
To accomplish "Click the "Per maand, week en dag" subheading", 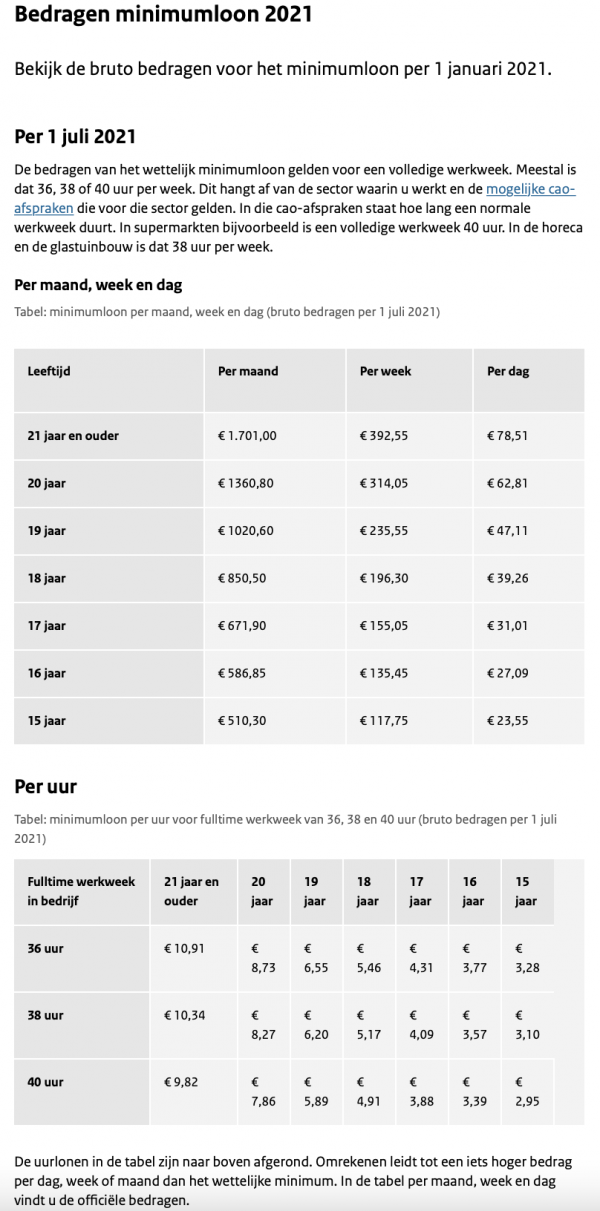I will (98, 285).
